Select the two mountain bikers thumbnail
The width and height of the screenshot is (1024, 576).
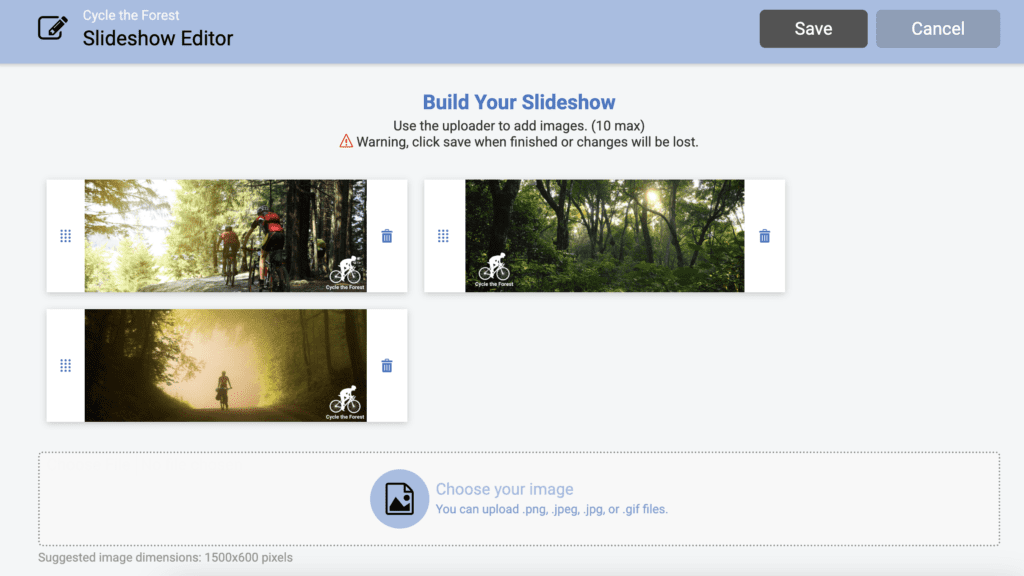point(225,236)
